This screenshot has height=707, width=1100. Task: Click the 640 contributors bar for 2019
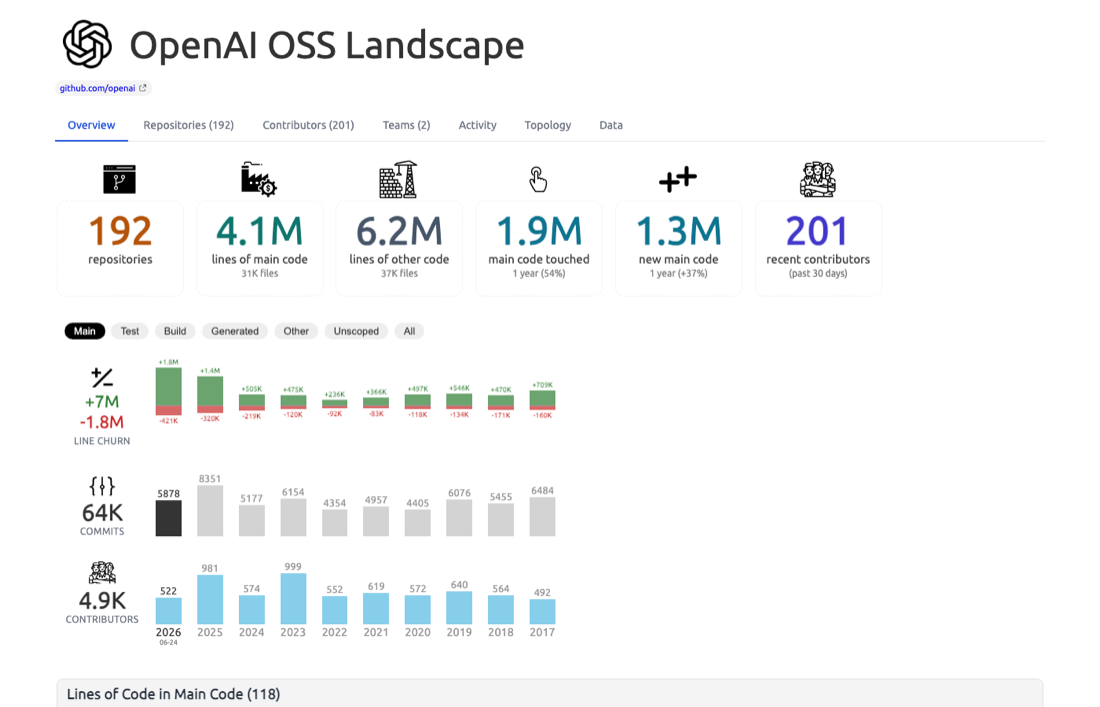(x=460, y=608)
